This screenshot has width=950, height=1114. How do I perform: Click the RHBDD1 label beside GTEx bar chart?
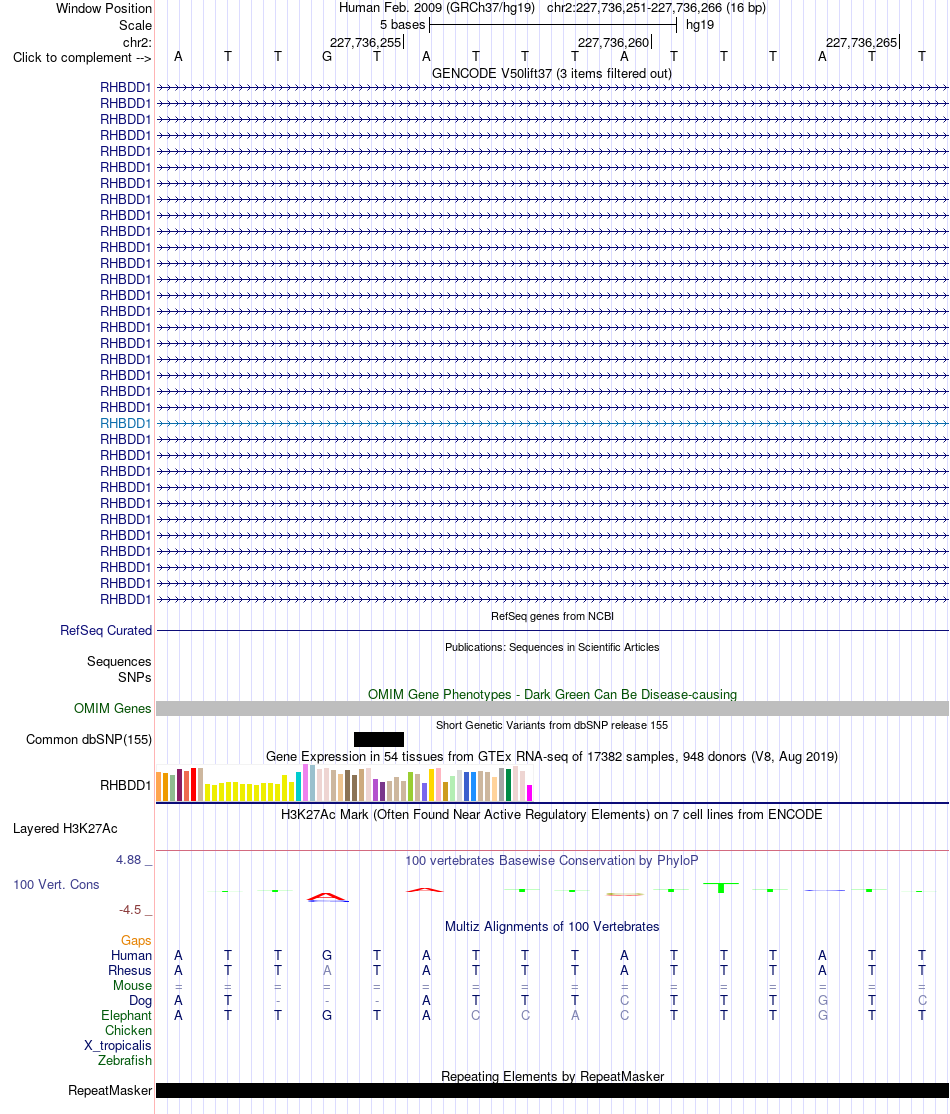pyautogui.click(x=125, y=785)
